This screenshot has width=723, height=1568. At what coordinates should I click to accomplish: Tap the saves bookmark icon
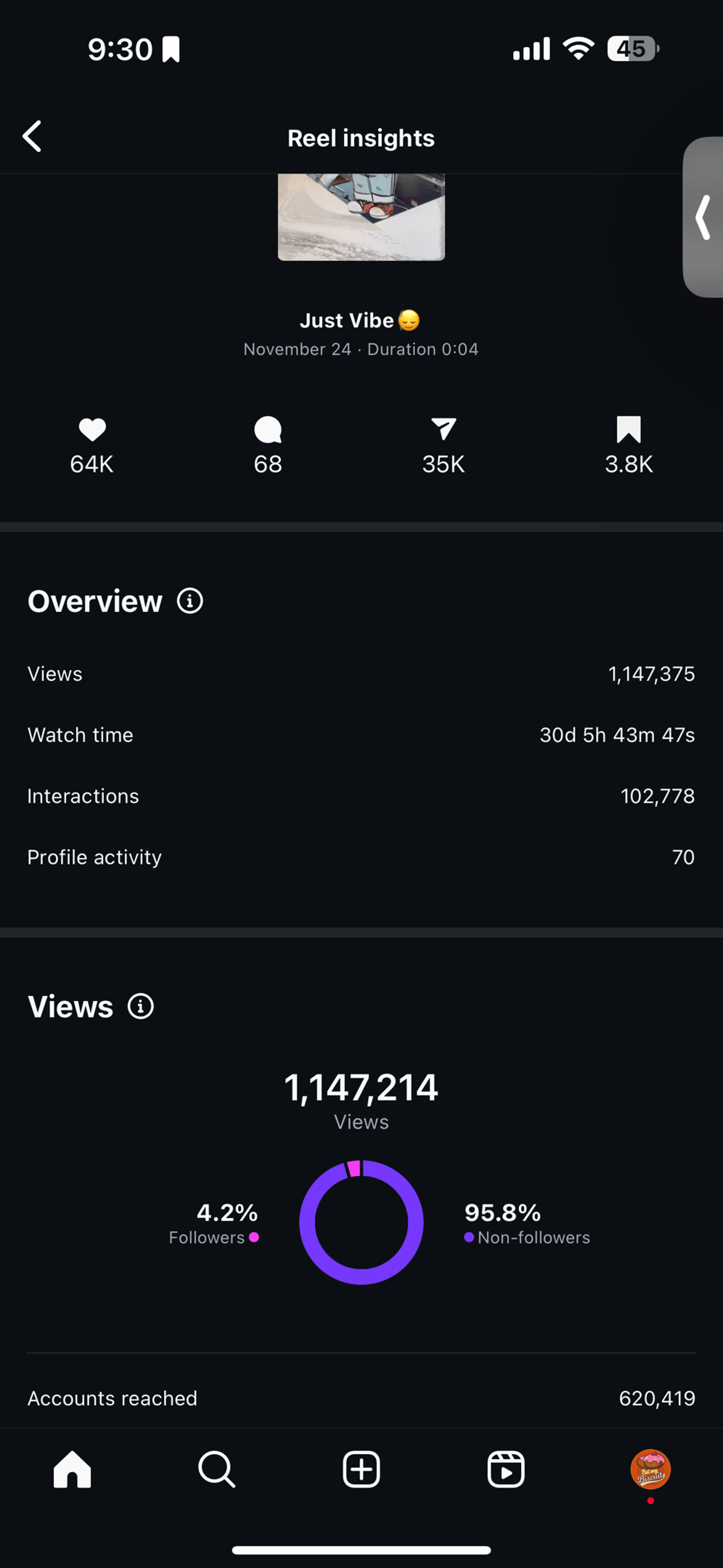[628, 429]
